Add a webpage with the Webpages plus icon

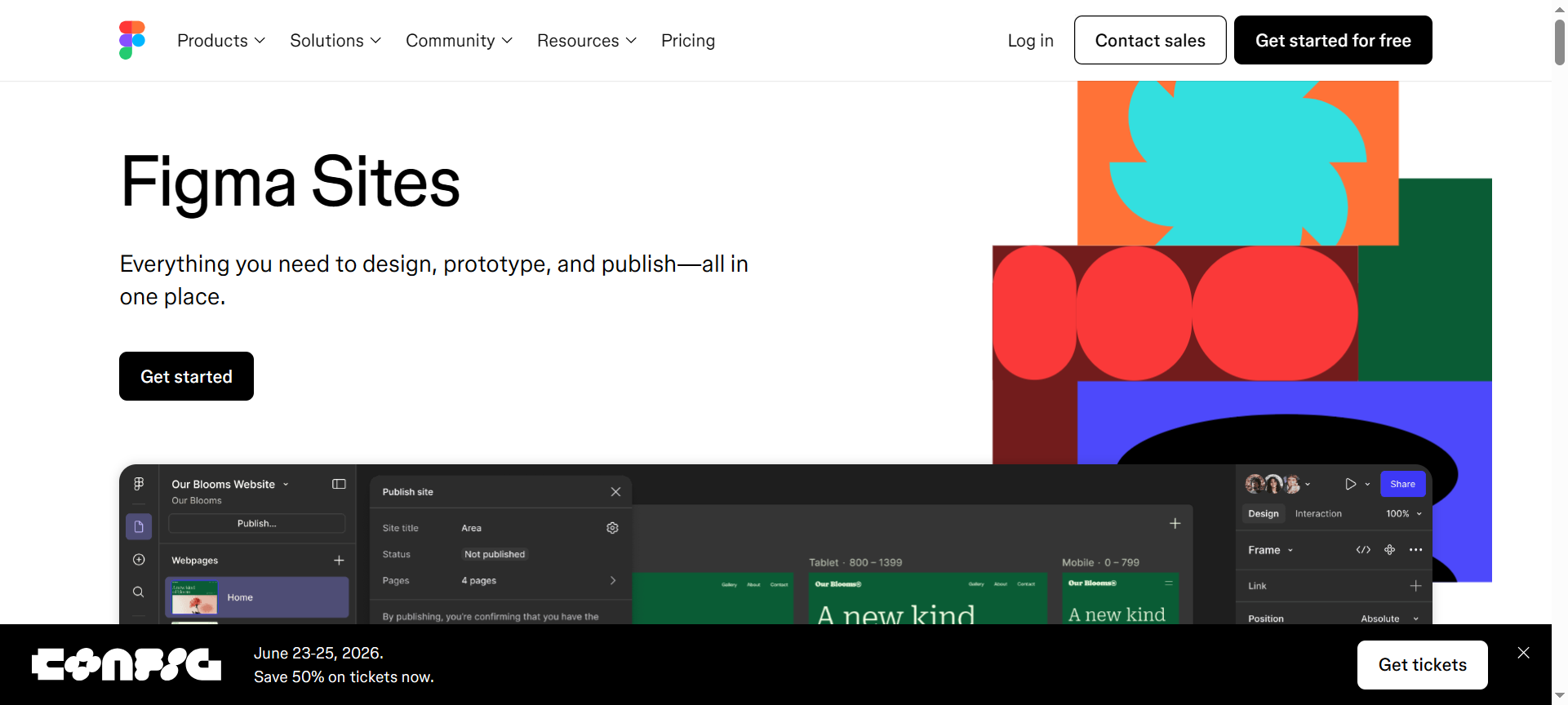(x=339, y=561)
